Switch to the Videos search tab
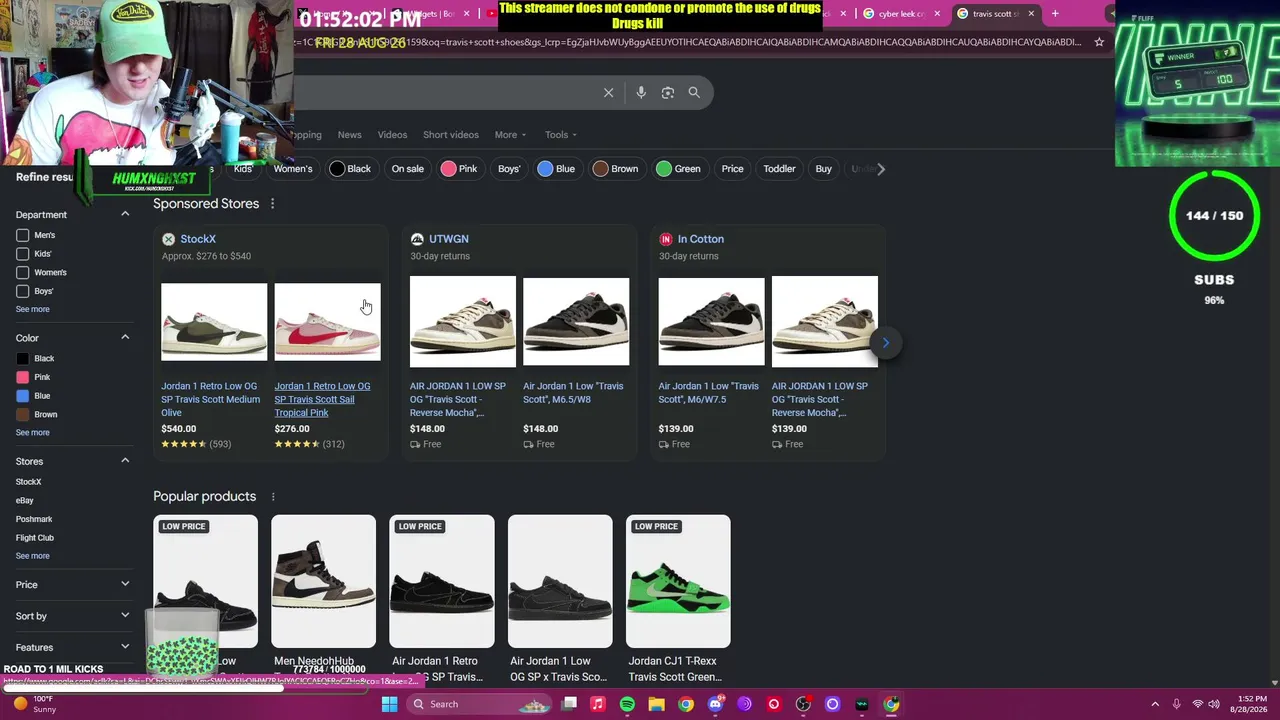This screenshot has height=720, width=1280. point(392,135)
